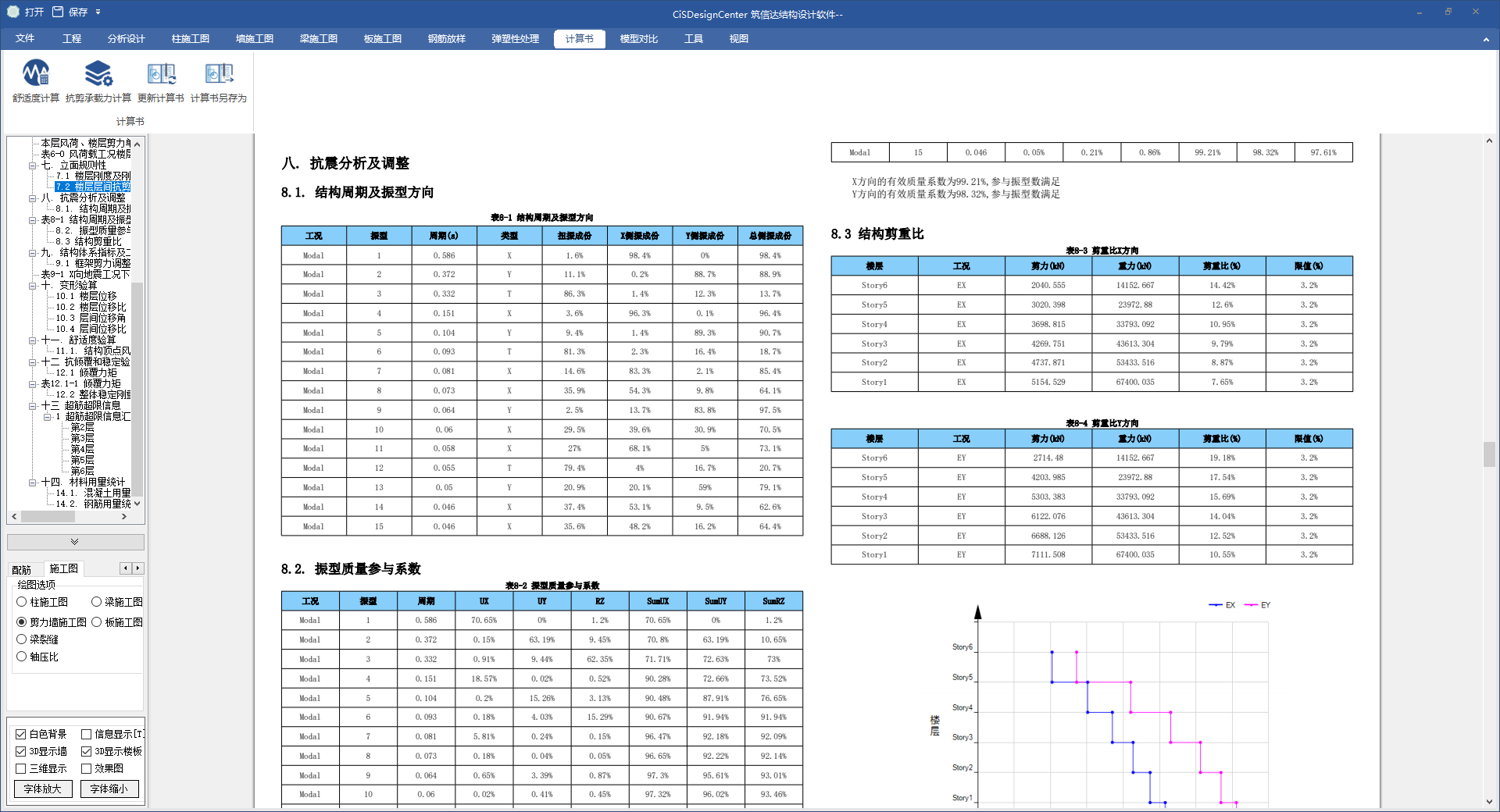
Task: Open the 抗剪承载力计算 shear capacity tool
Action: pos(98,81)
